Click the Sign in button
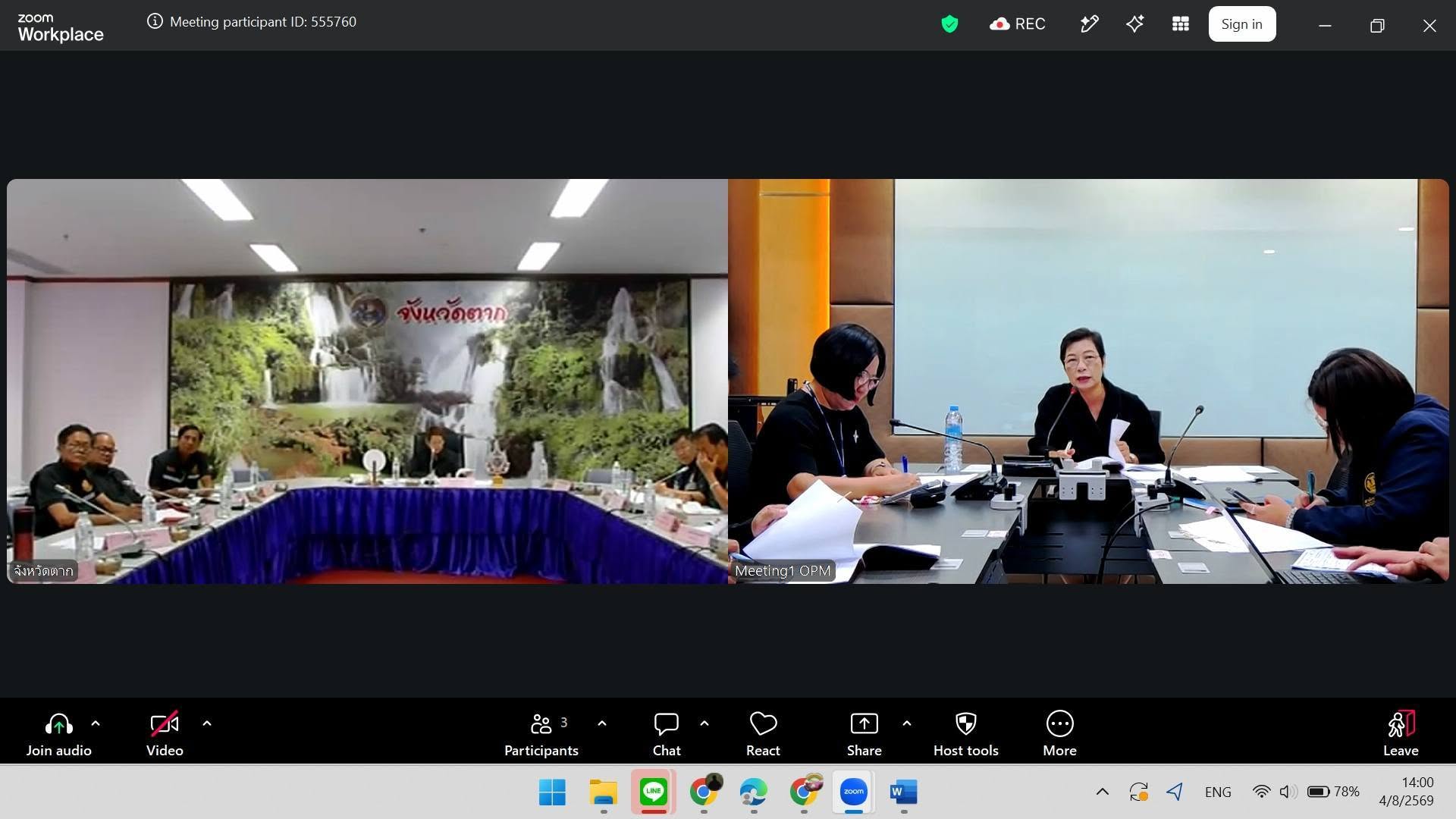This screenshot has height=819, width=1456. pos(1241,24)
